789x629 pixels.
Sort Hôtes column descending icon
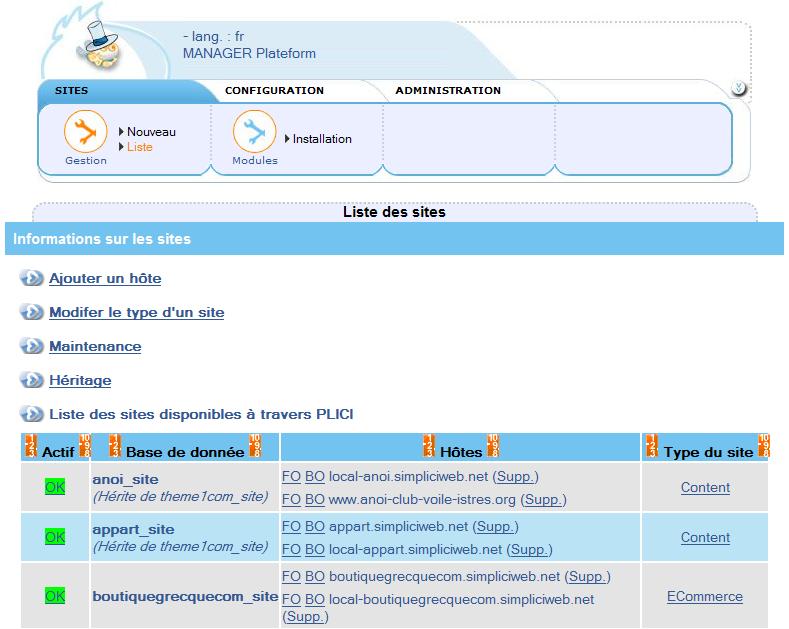pyautogui.click(x=493, y=446)
